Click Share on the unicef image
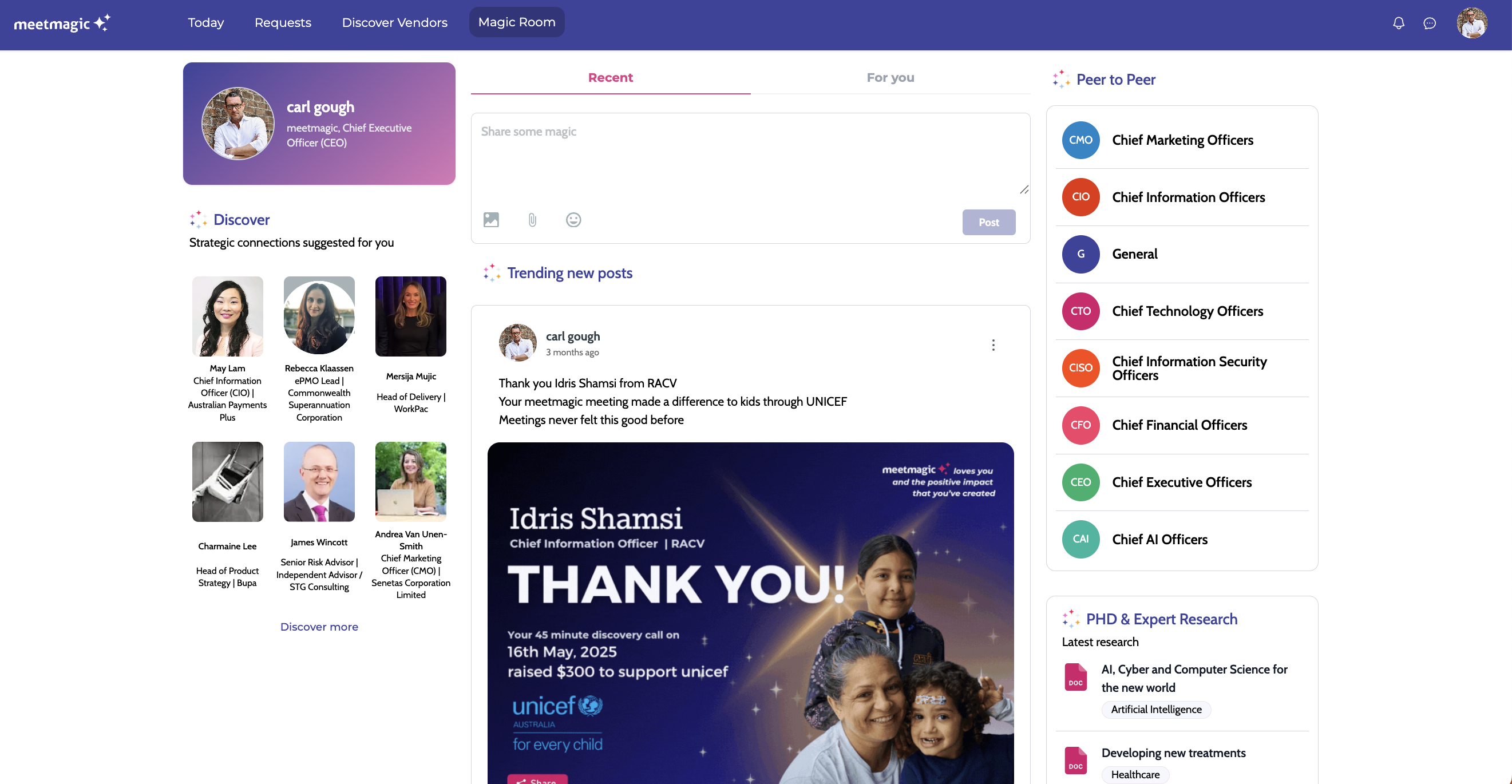Screen dimensions: 1512x784 coord(537,780)
